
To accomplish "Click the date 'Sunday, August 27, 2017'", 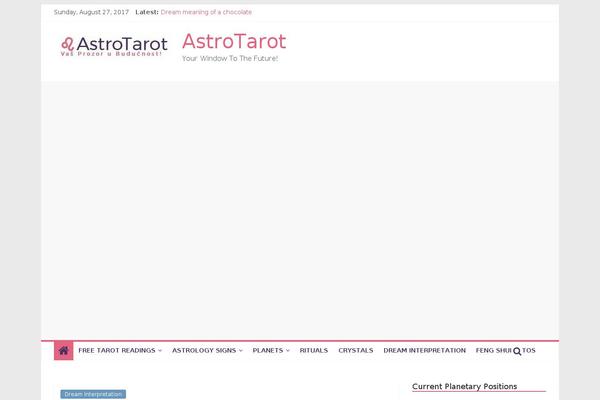I will click(x=91, y=12).
